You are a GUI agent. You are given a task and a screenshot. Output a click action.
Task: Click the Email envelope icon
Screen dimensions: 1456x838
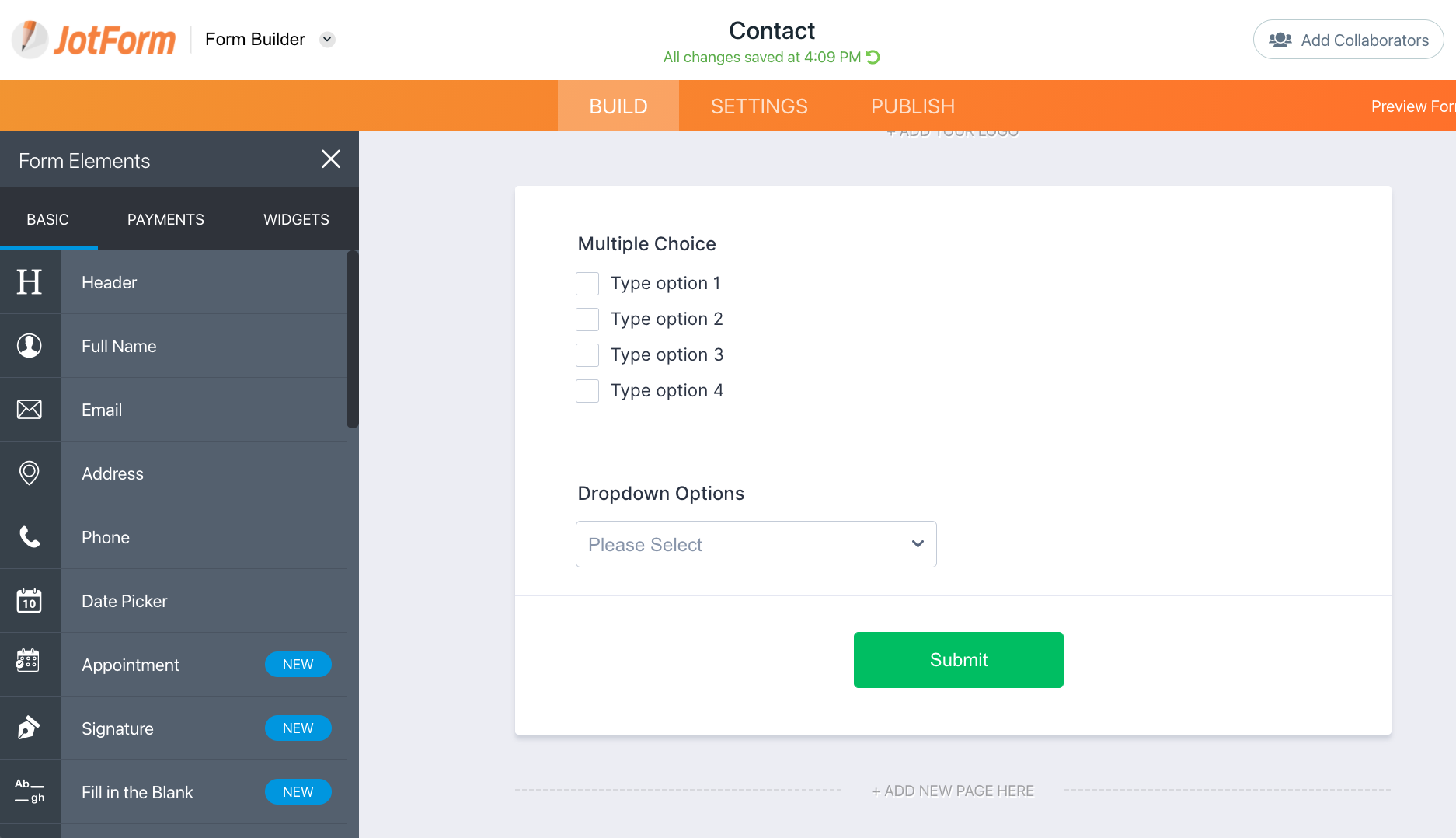click(x=30, y=410)
